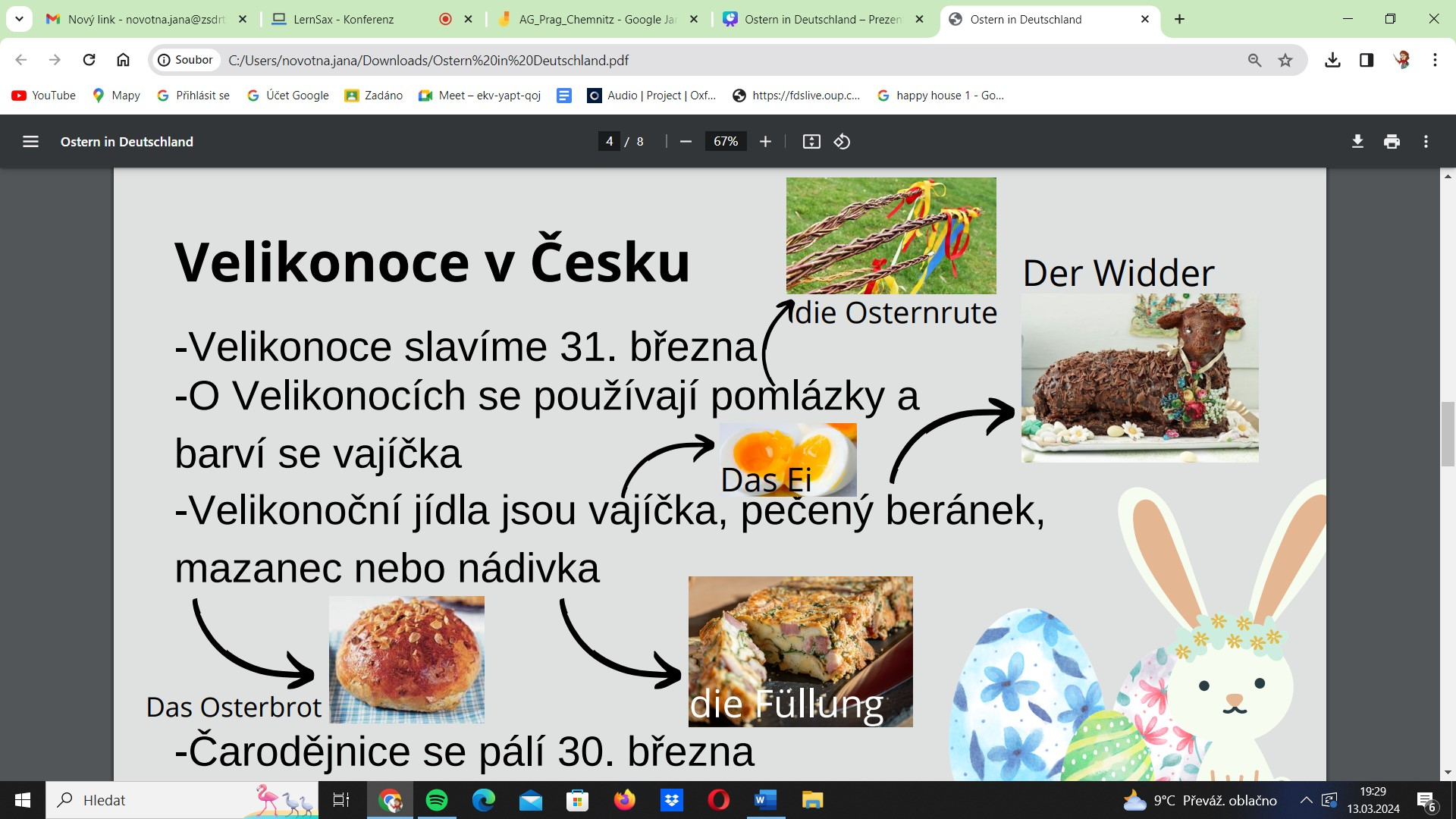Close the active Ostern in Deutschland tab
1456x819 pixels.
[x=1145, y=20]
